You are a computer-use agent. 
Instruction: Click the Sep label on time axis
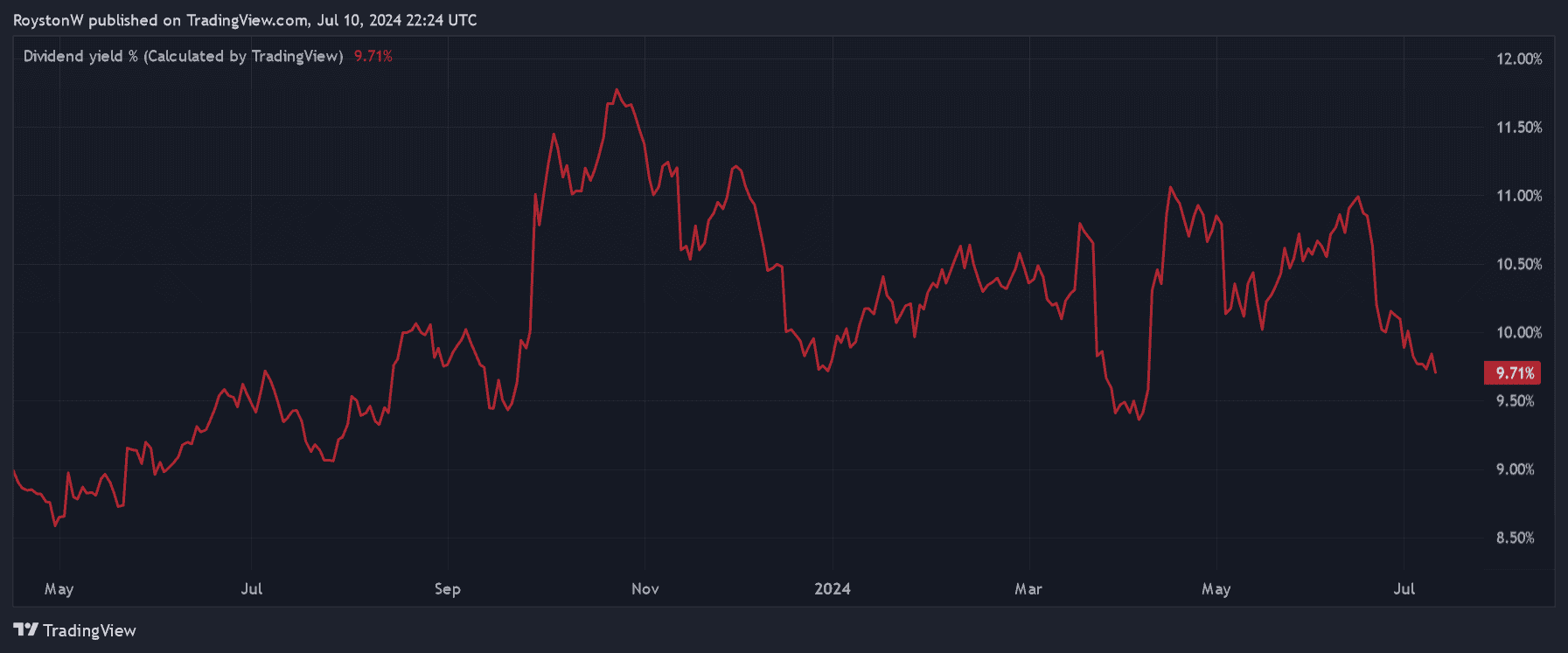point(447,588)
